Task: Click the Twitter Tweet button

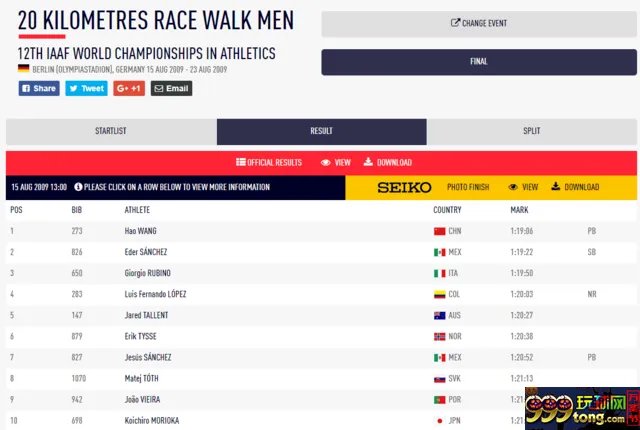Action: (x=87, y=89)
